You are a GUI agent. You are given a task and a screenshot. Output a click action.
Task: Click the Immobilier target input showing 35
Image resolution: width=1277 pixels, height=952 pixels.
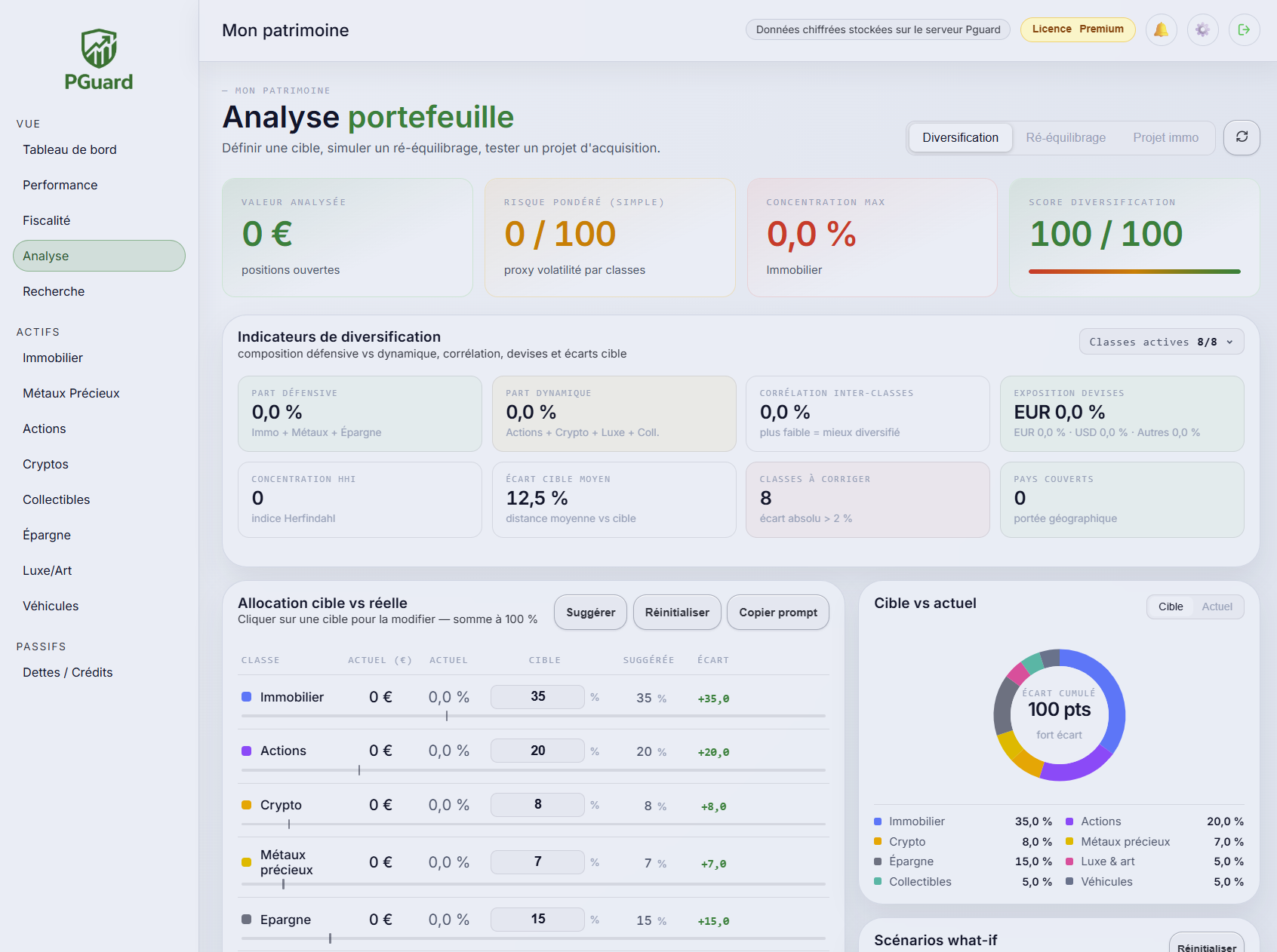point(537,696)
